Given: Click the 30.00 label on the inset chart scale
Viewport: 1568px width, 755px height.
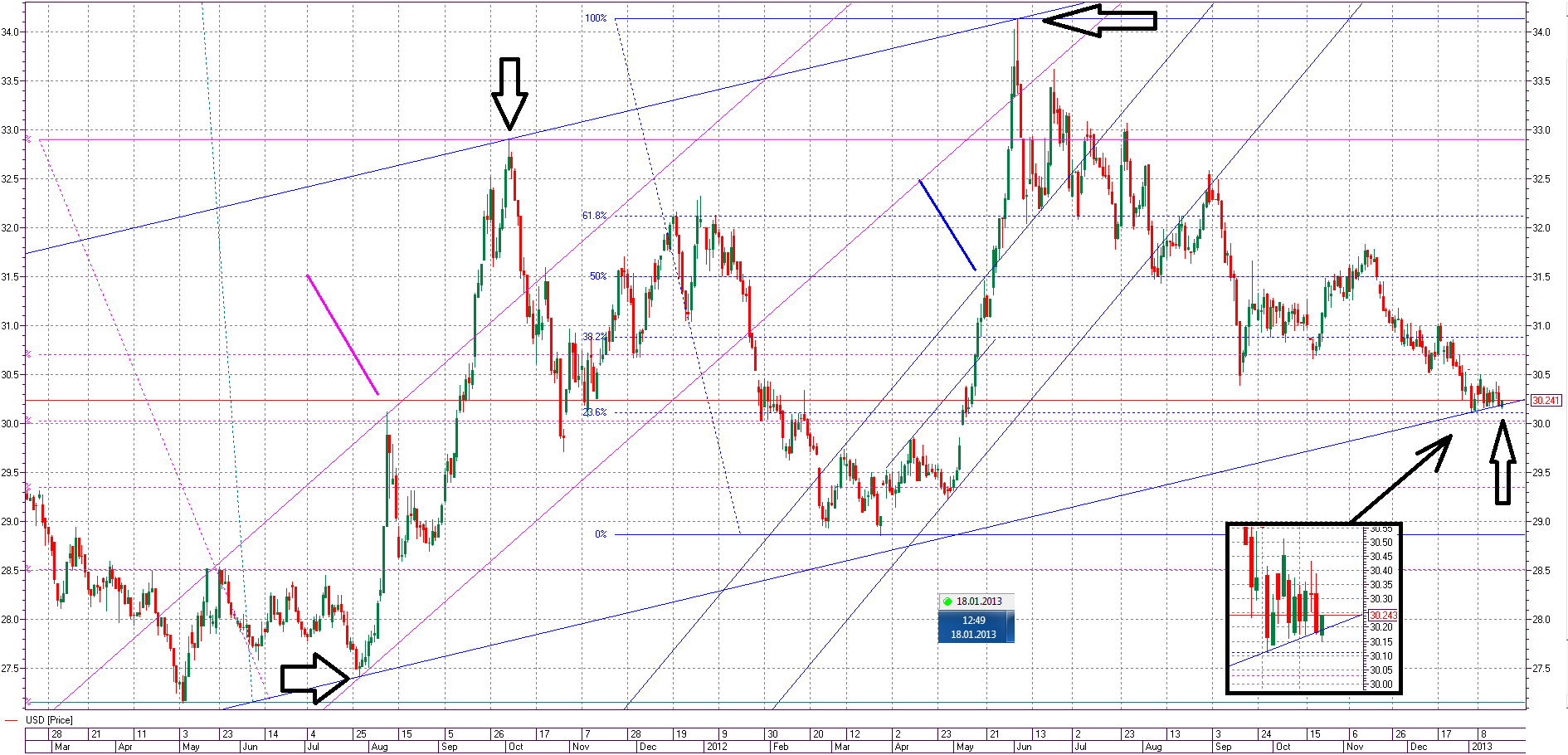Looking at the screenshot, I should click(1381, 684).
